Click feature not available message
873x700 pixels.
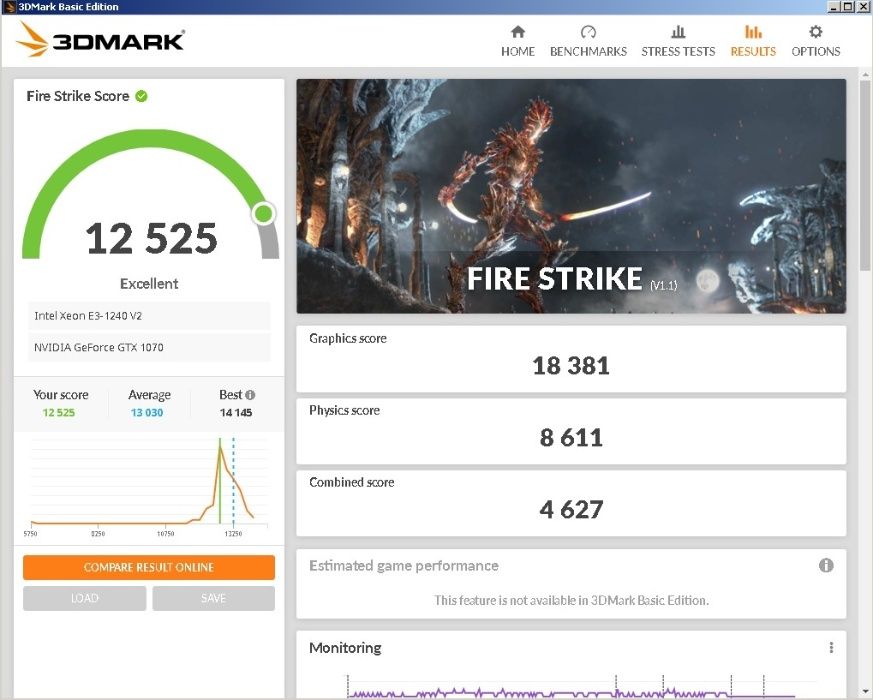[571, 600]
